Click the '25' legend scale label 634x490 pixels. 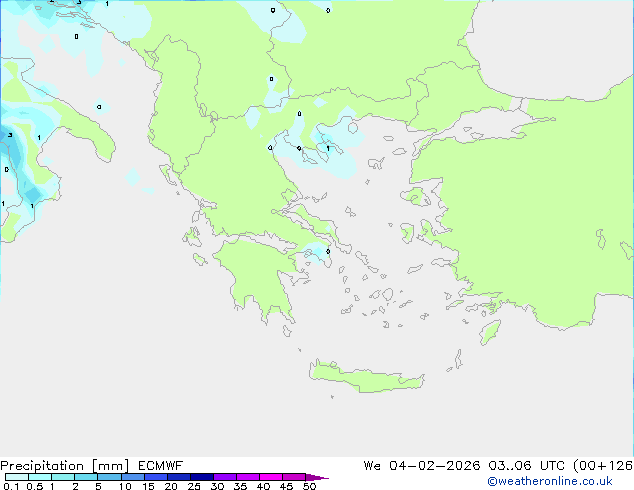(x=194, y=486)
